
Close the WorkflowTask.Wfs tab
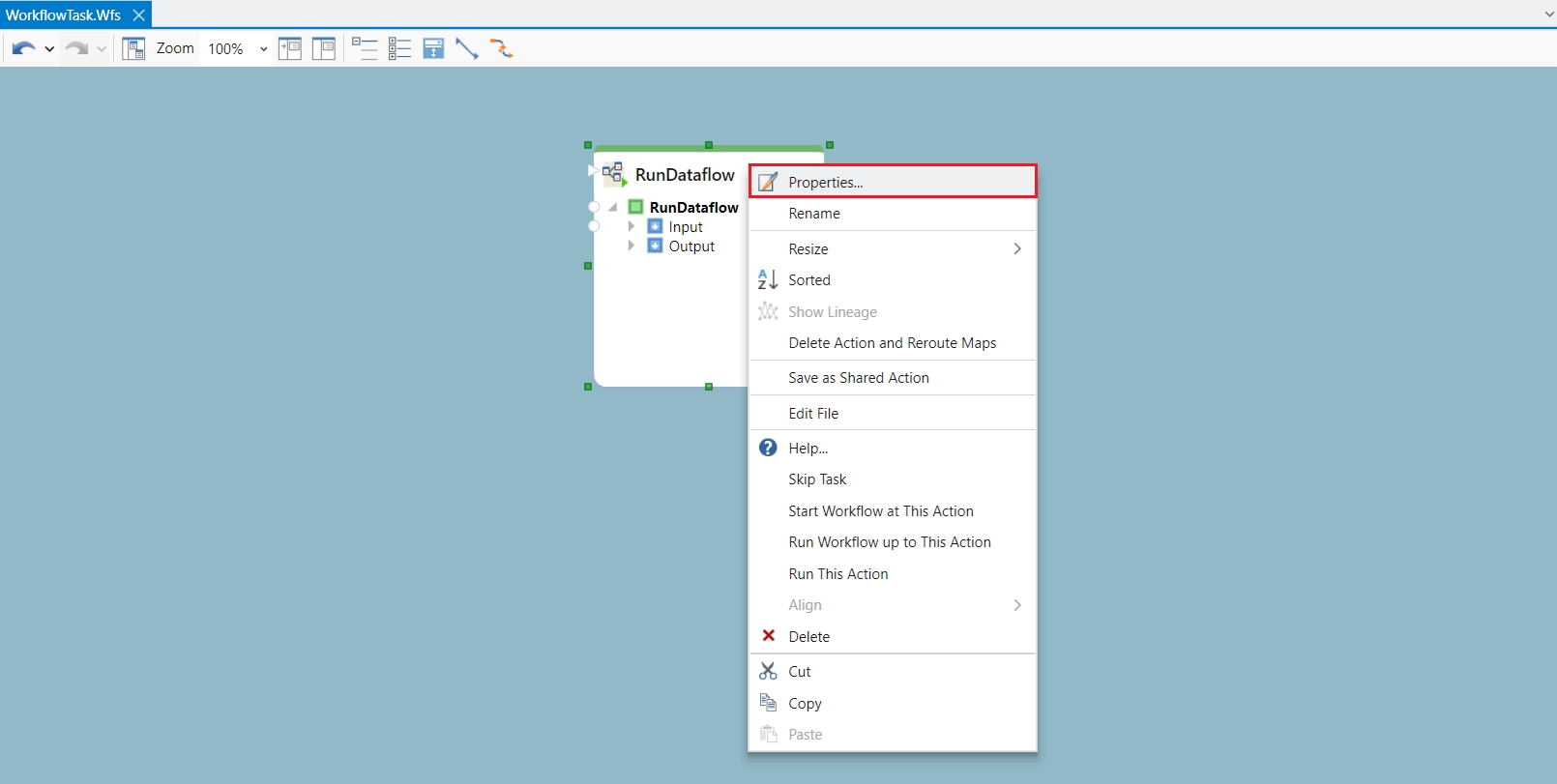coord(139,15)
